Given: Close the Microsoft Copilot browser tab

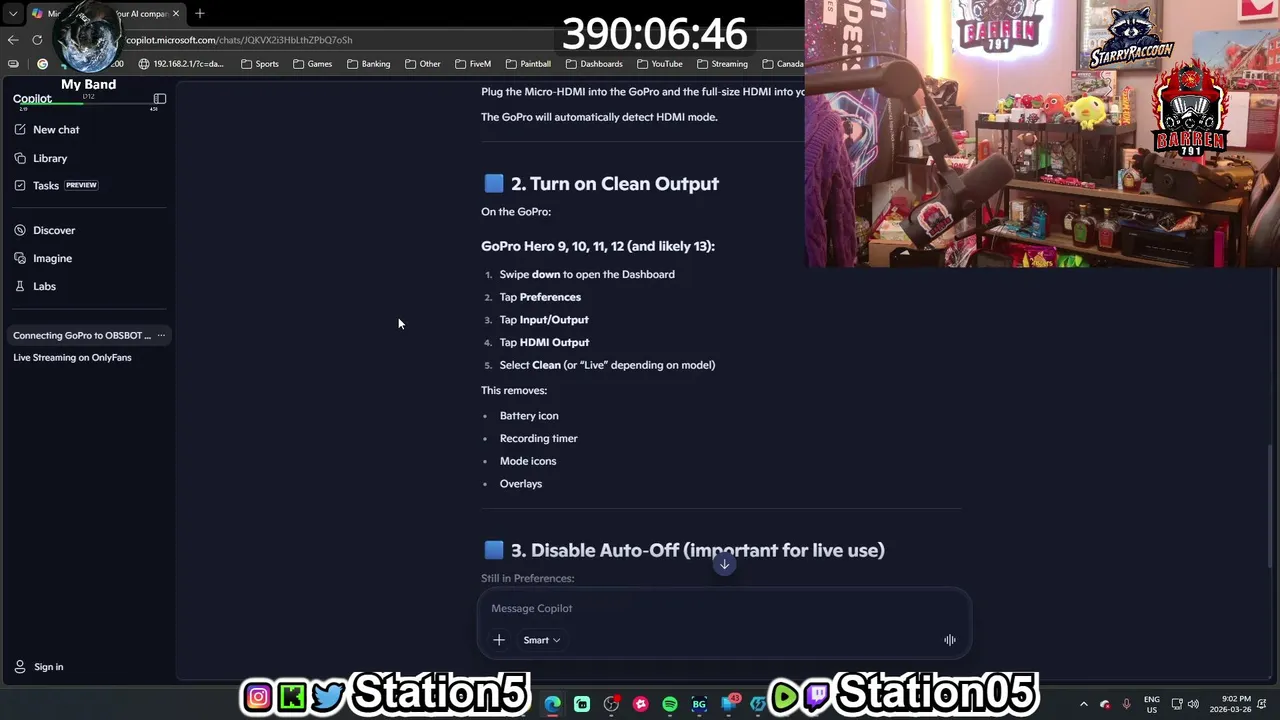Looking at the screenshot, I should (x=176, y=14).
